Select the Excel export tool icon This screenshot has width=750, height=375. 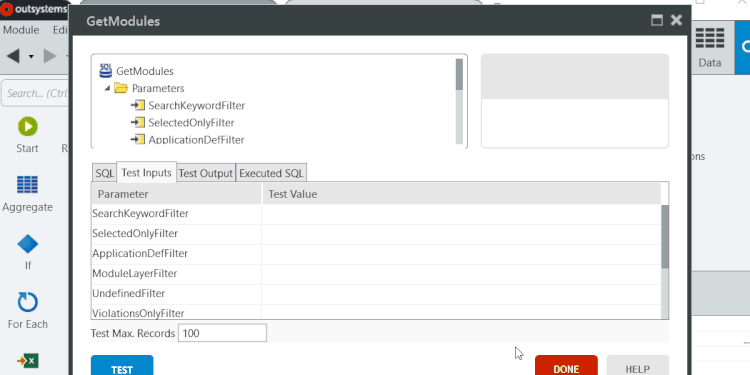[27, 361]
